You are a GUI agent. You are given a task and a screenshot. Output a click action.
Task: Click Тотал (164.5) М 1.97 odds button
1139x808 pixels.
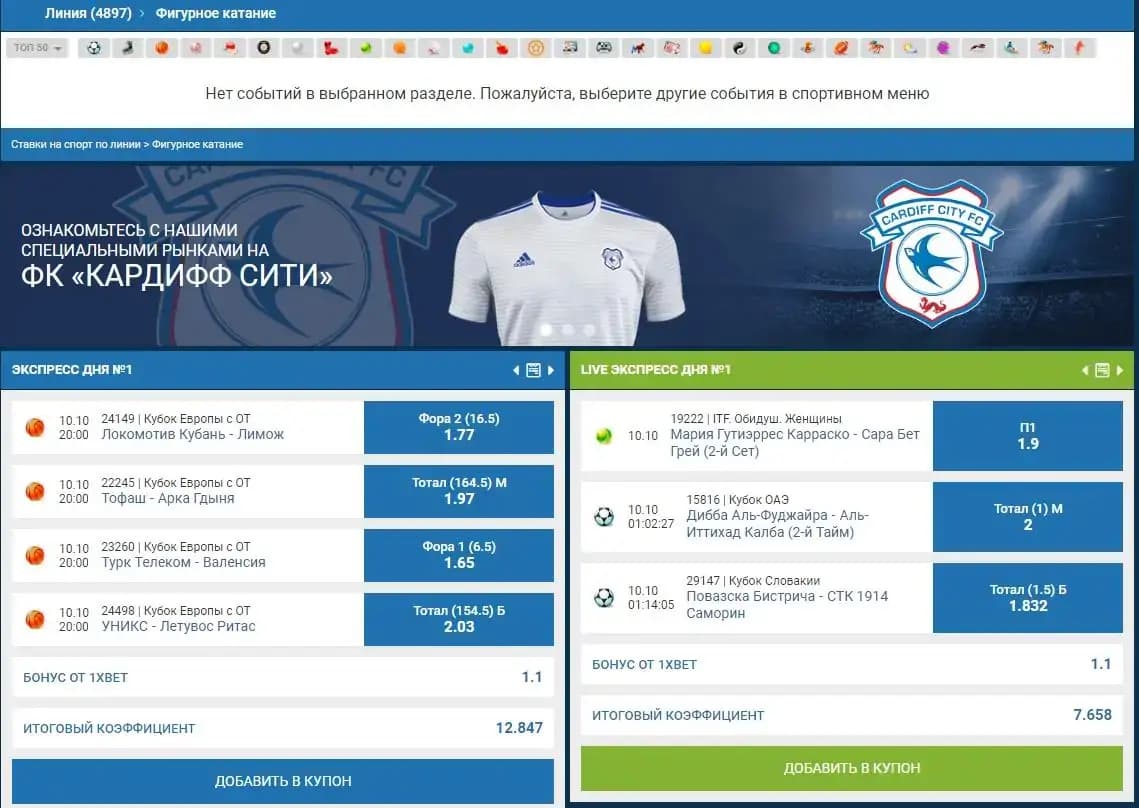tap(459, 491)
